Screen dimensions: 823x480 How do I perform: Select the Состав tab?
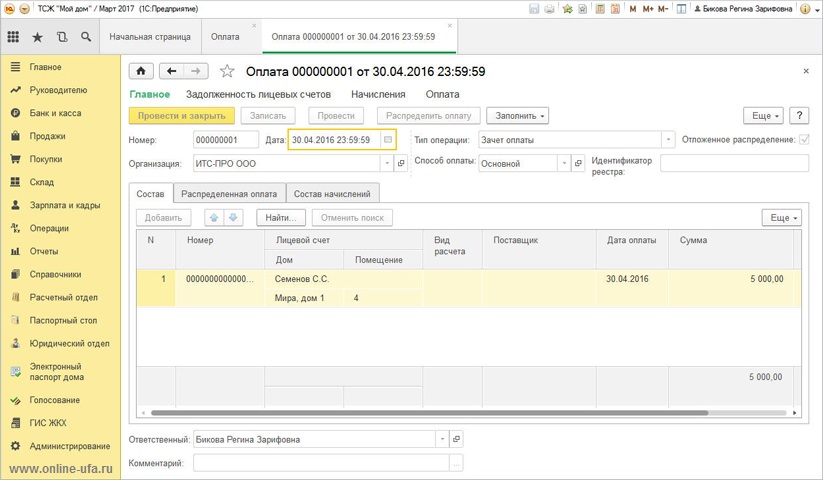[x=151, y=194]
